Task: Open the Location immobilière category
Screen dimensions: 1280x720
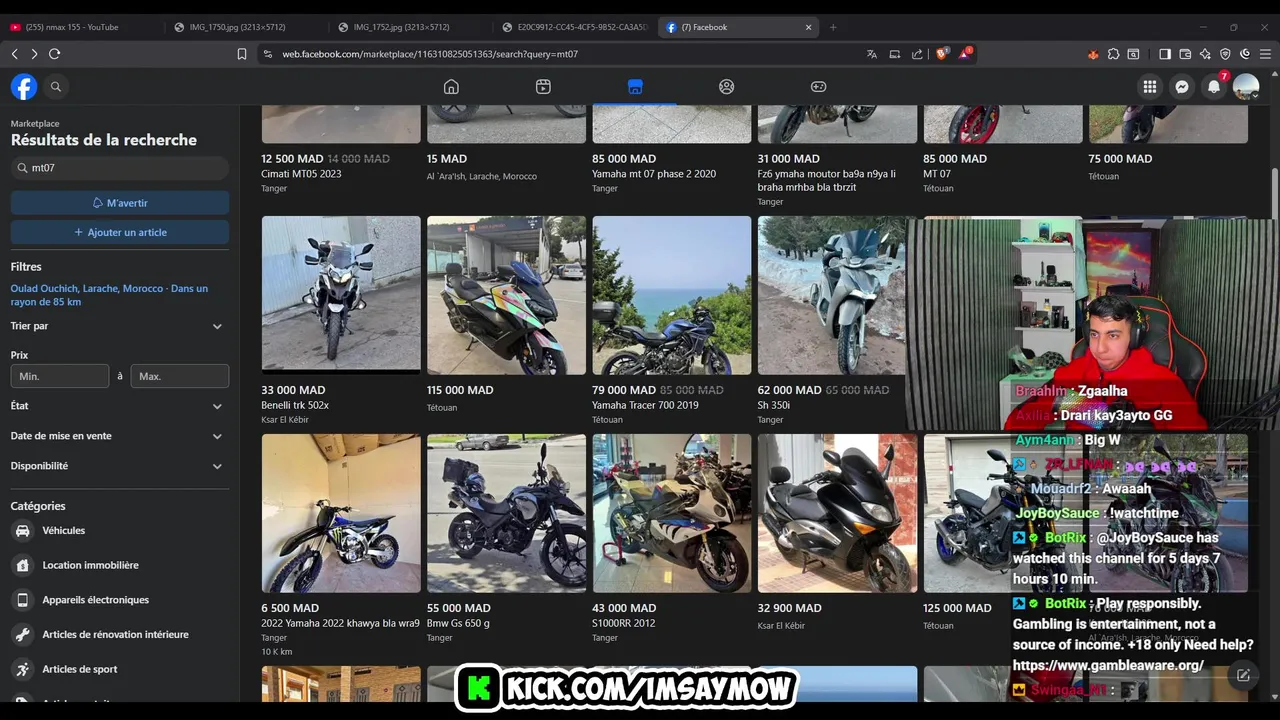Action: (x=120, y=565)
